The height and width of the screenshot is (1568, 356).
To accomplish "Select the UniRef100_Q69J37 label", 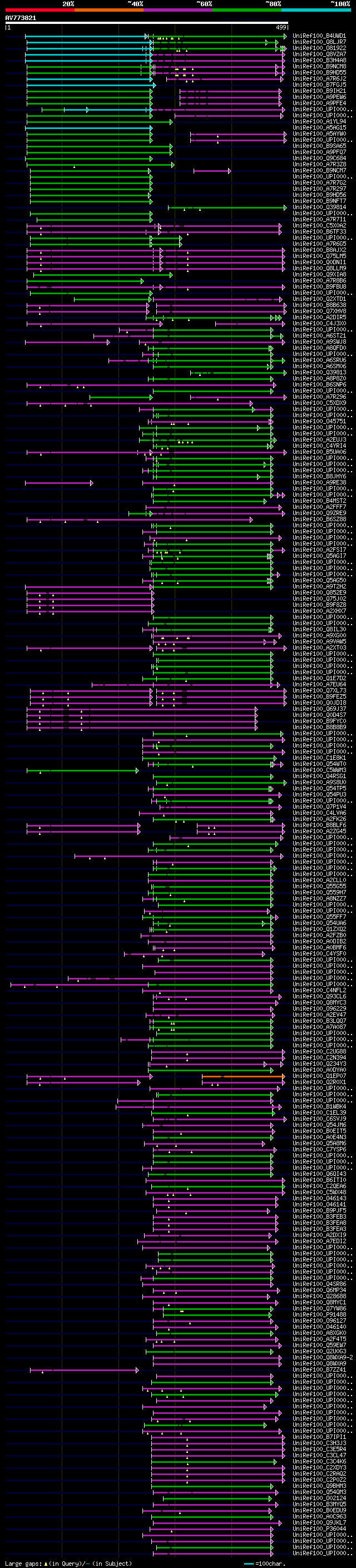I will pyautogui.click(x=319, y=709).
